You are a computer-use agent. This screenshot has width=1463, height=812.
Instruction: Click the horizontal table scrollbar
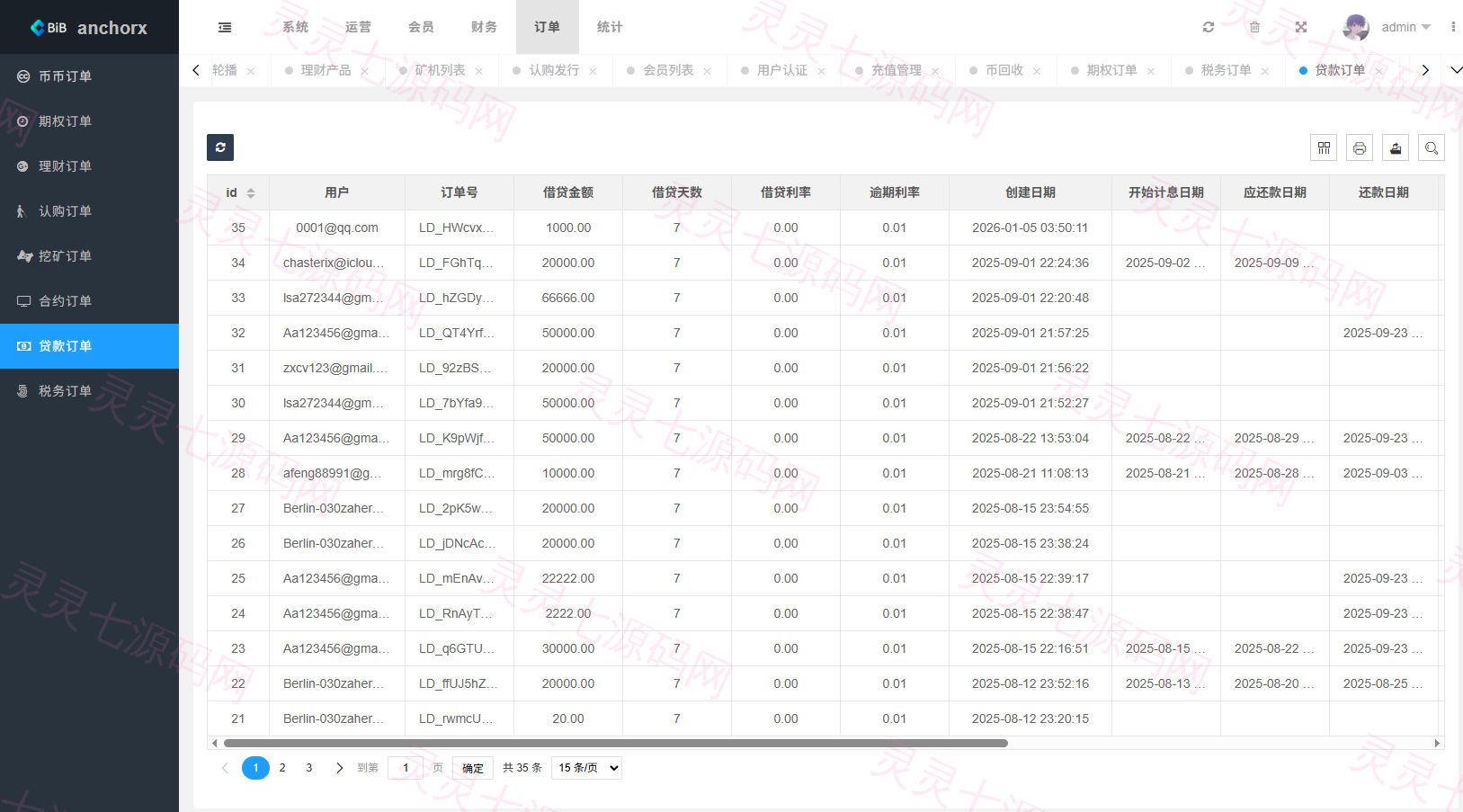pyautogui.click(x=616, y=744)
